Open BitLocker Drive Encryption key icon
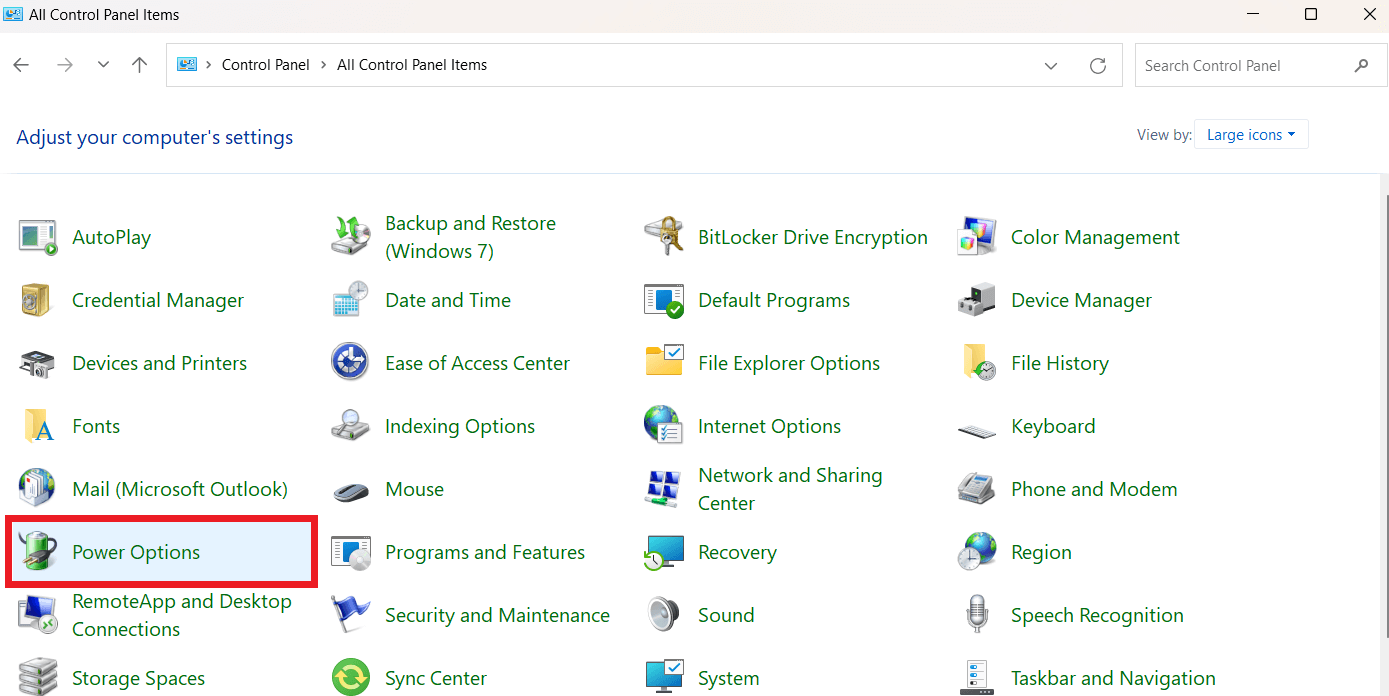 coord(664,237)
